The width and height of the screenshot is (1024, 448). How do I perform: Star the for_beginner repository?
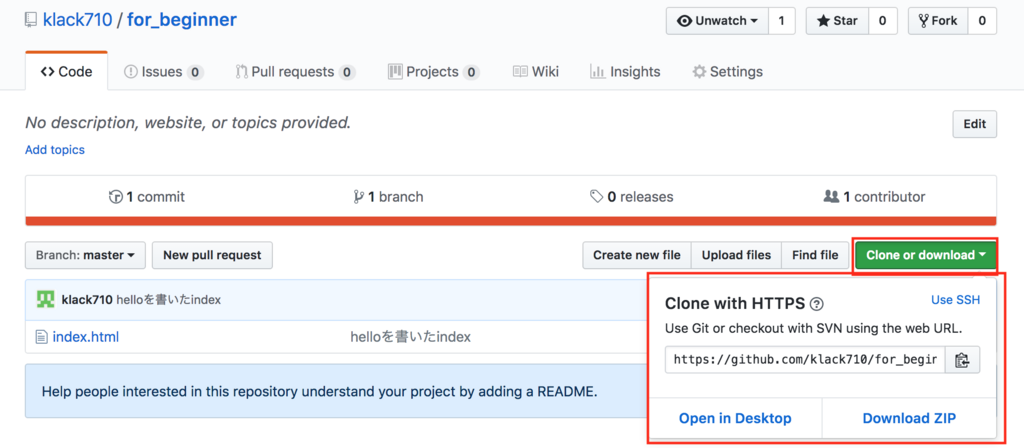coord(837,21)
